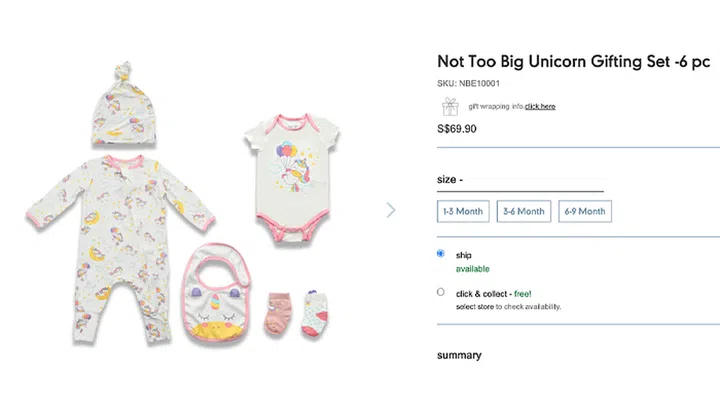Click the S$69.90 price

click(x=458, y=129)
